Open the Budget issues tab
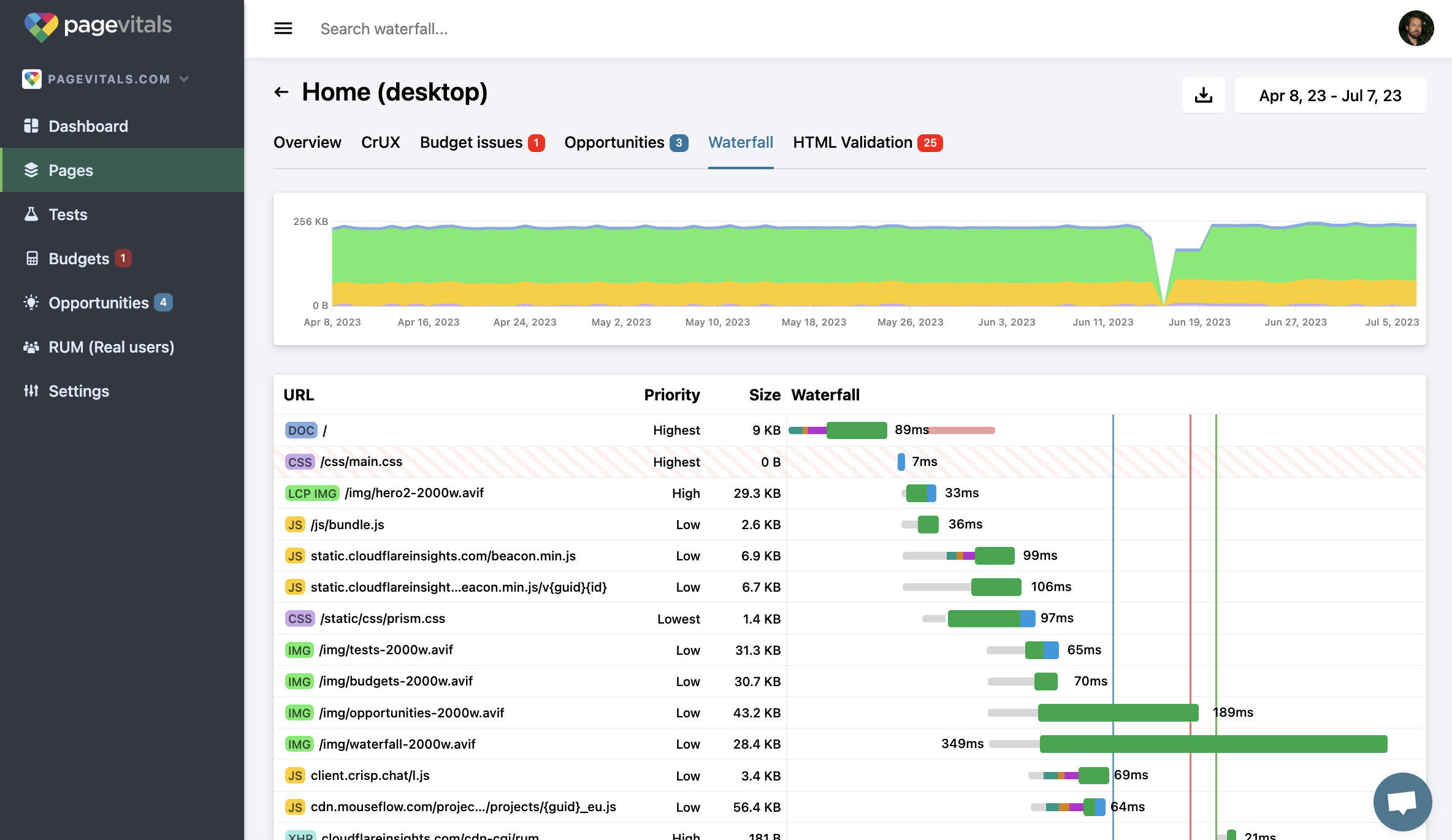The image size is (1452, 840). coord(471,142)
